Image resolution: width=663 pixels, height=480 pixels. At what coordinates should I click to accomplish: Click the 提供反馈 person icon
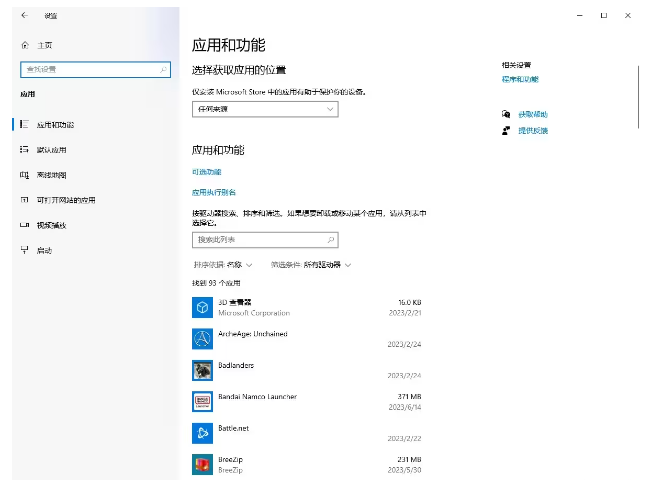[x=506, y=130]
